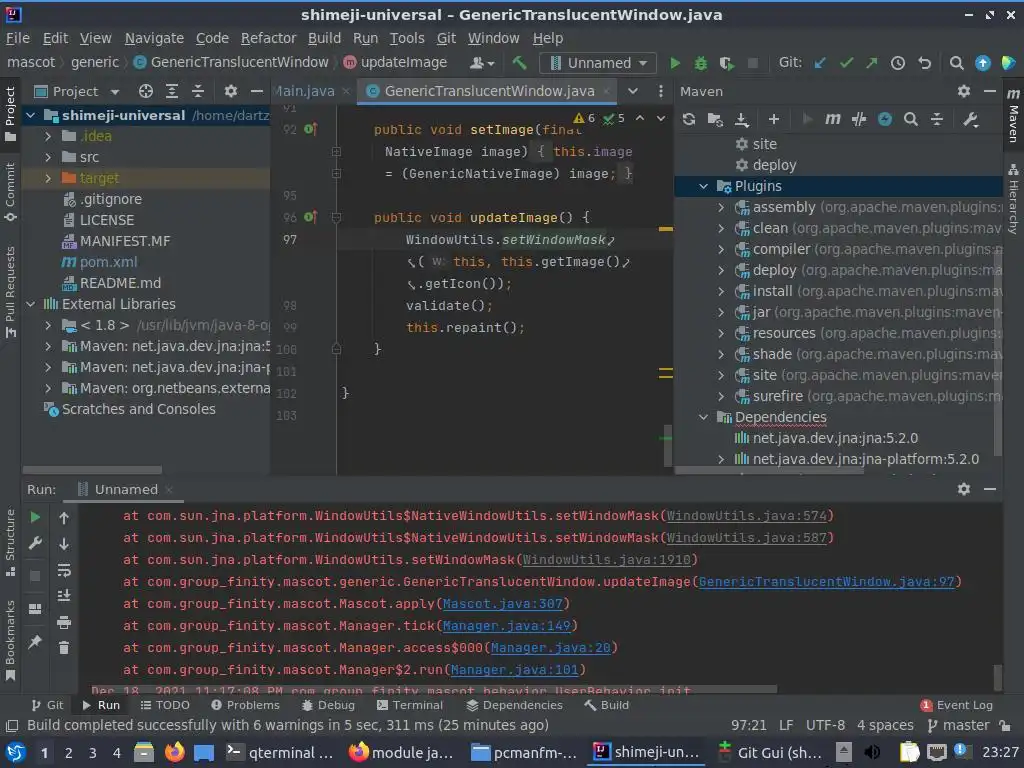The image size is (1024, 768).
Task: Open Manager.java:149 stack trace link
Action: [x=507, y=626]
